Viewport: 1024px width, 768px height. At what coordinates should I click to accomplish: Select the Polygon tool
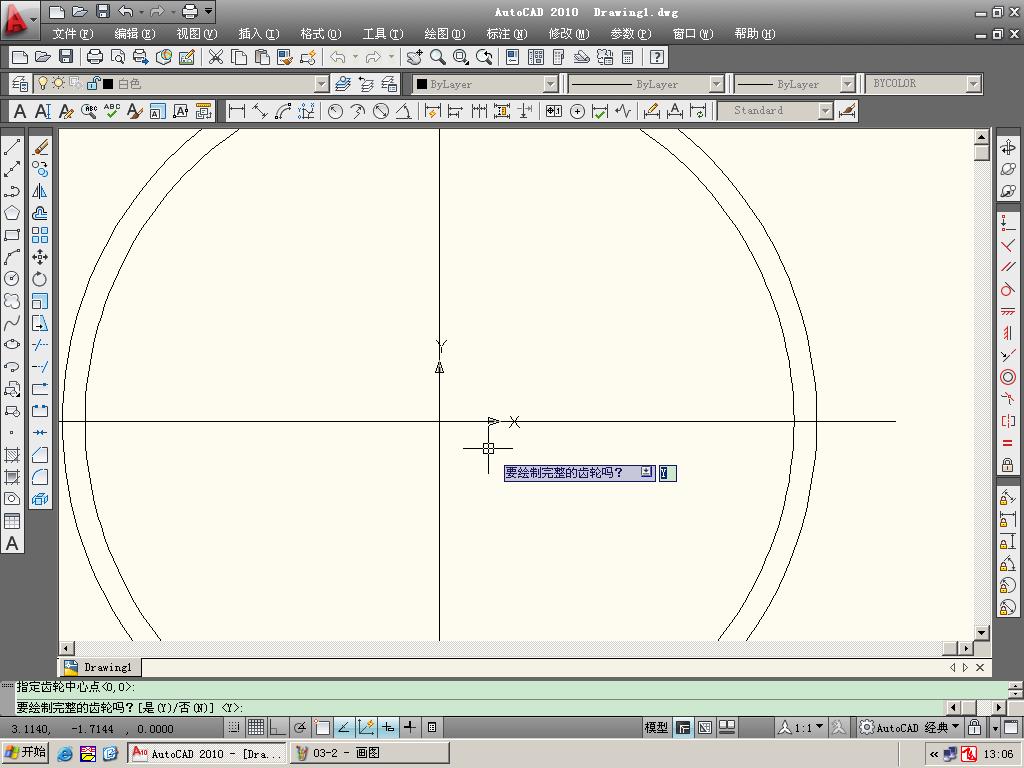pos(12,214)
